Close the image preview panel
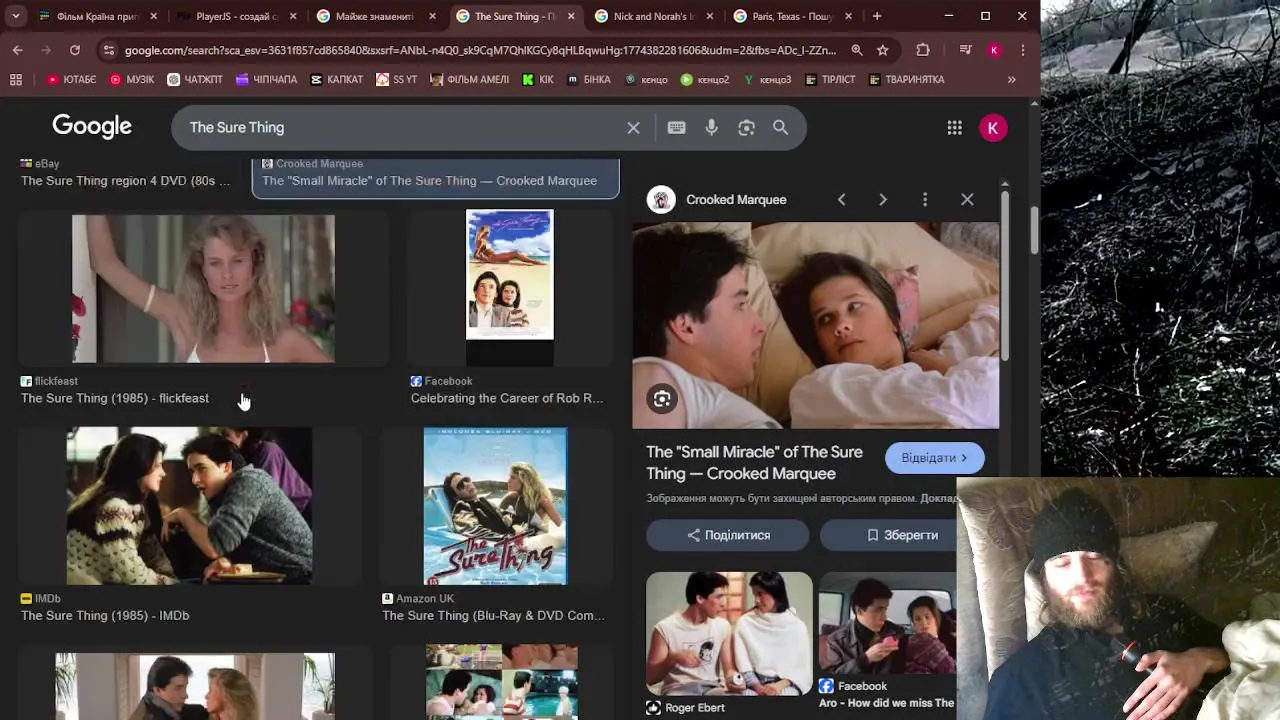This screenshot has height=720, width=1280. (967, 200)
